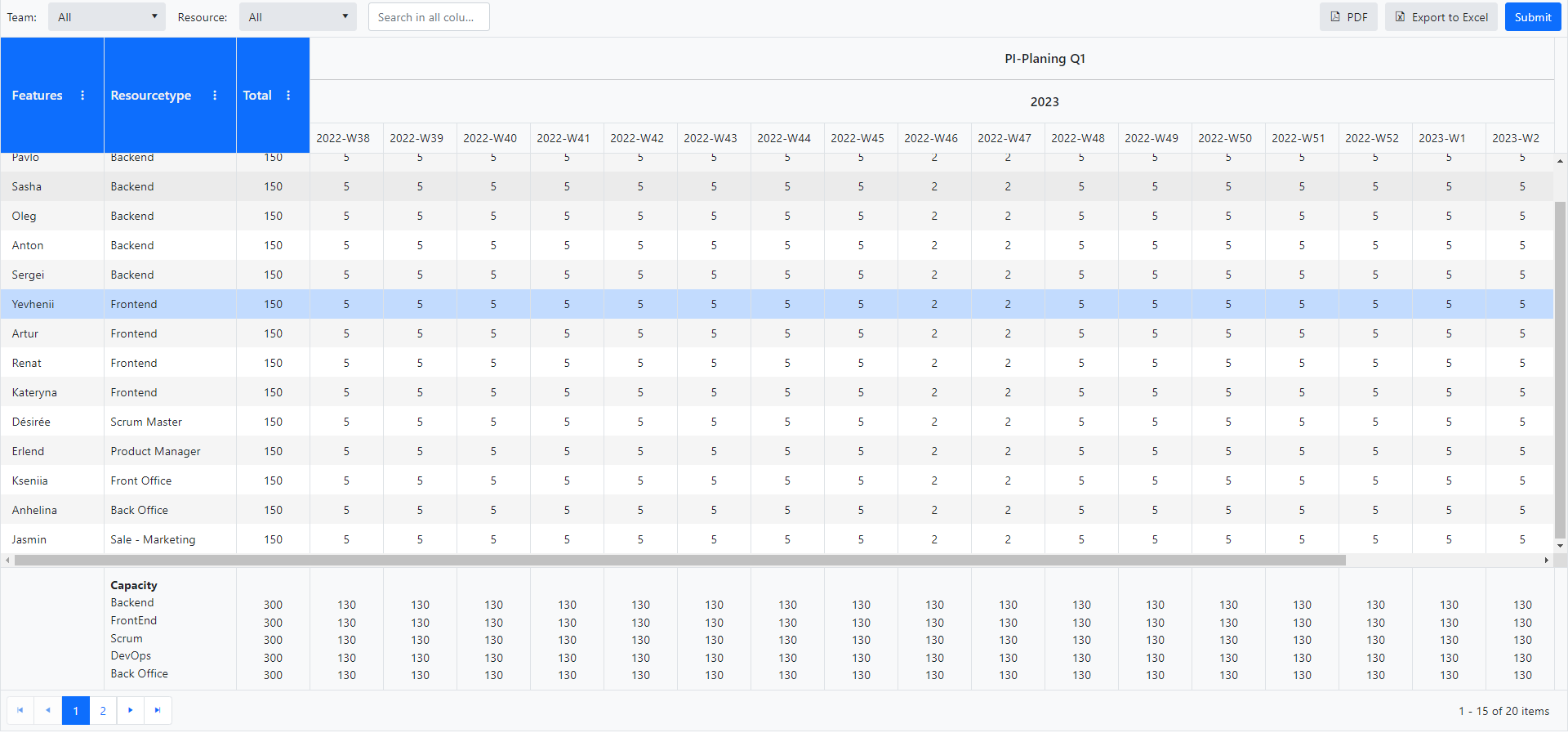This screenshot has height=733, width=1568.
Task: Go to the first page arrow
Action: [20, 710]
